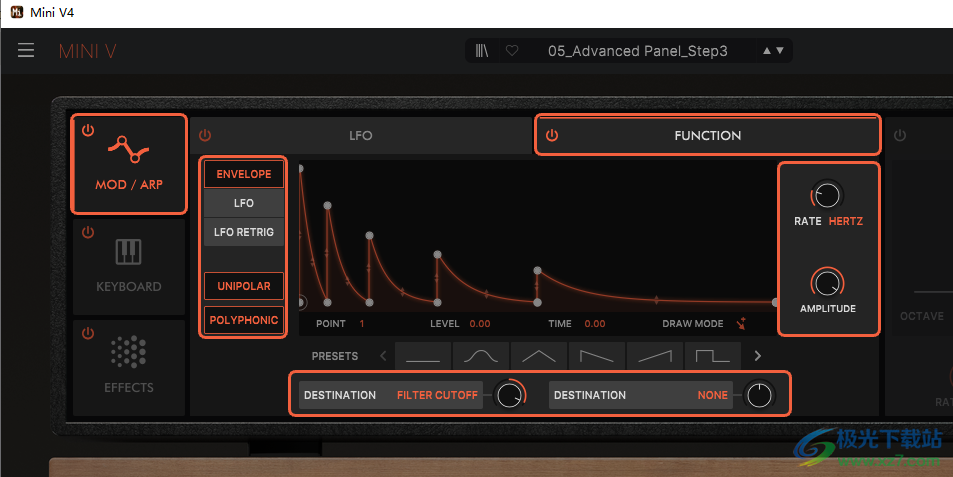This screenshot has height=477, width=953.
Task: Select the square wave preset shape
Action: click(x=712, y=356)
